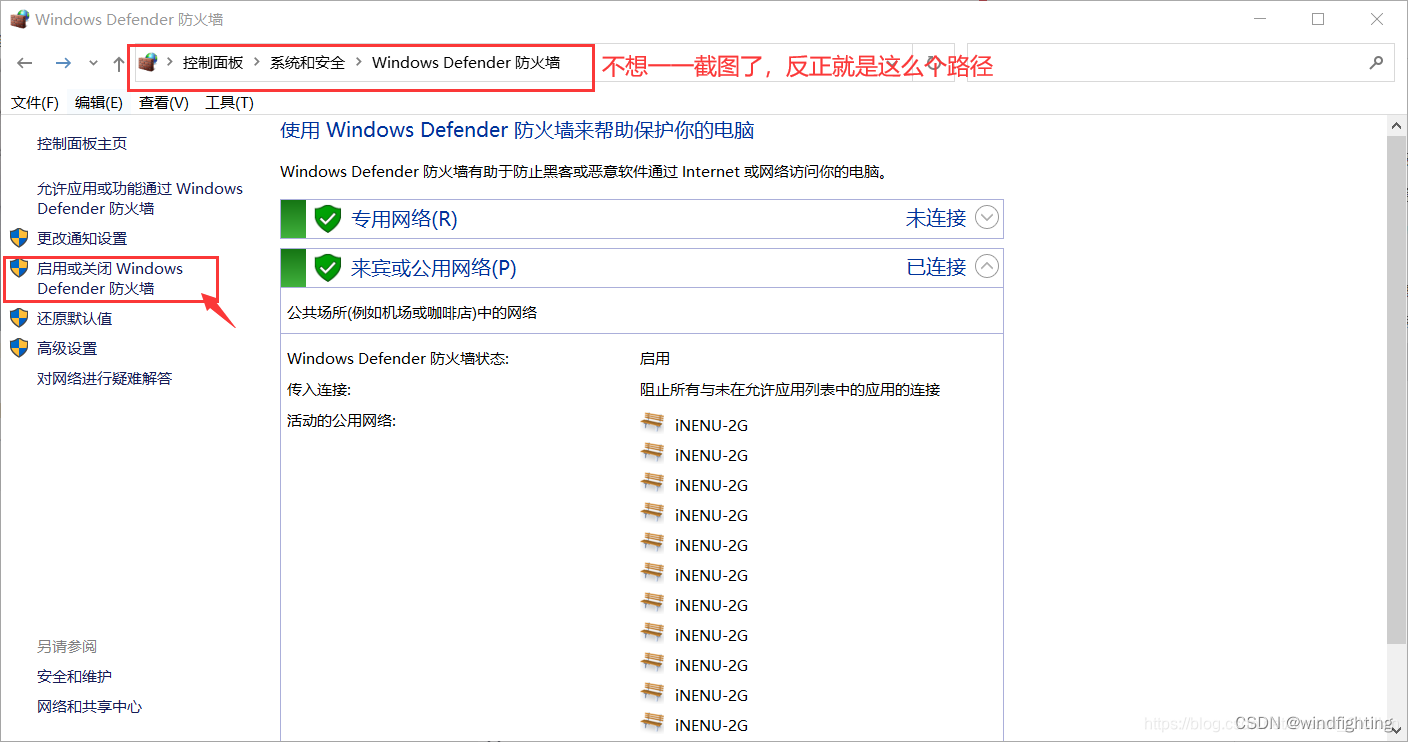Open the 查看(V) menu
Image resolution: width=1408 pixels, height=742 pixels.
(164, 102)
